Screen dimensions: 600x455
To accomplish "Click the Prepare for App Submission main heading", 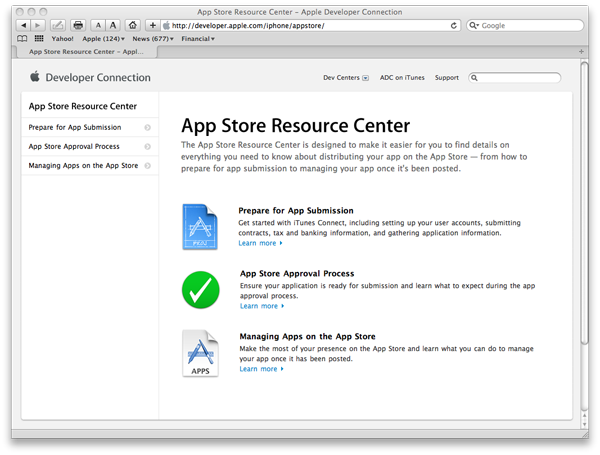I will (296, 211).
